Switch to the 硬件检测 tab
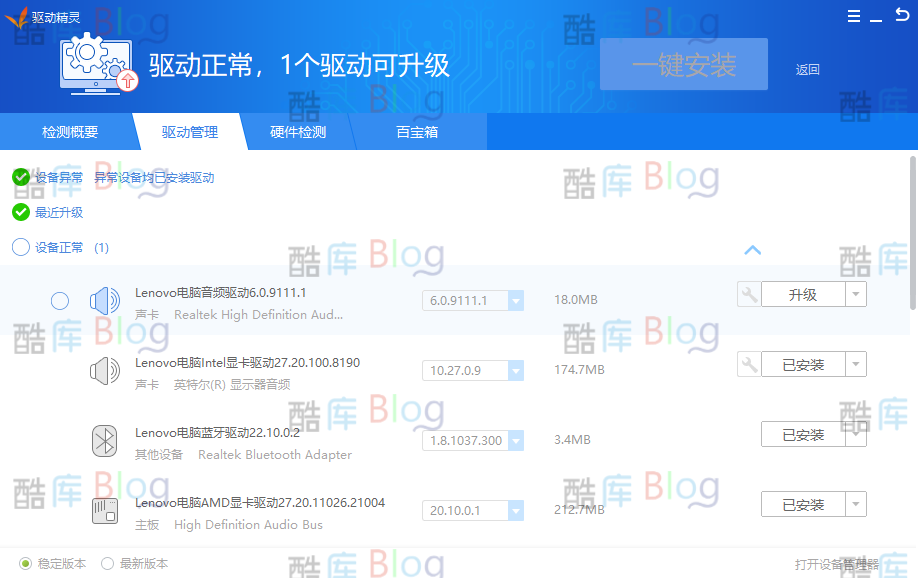This screenshot has width=918, height=578. 296,131
